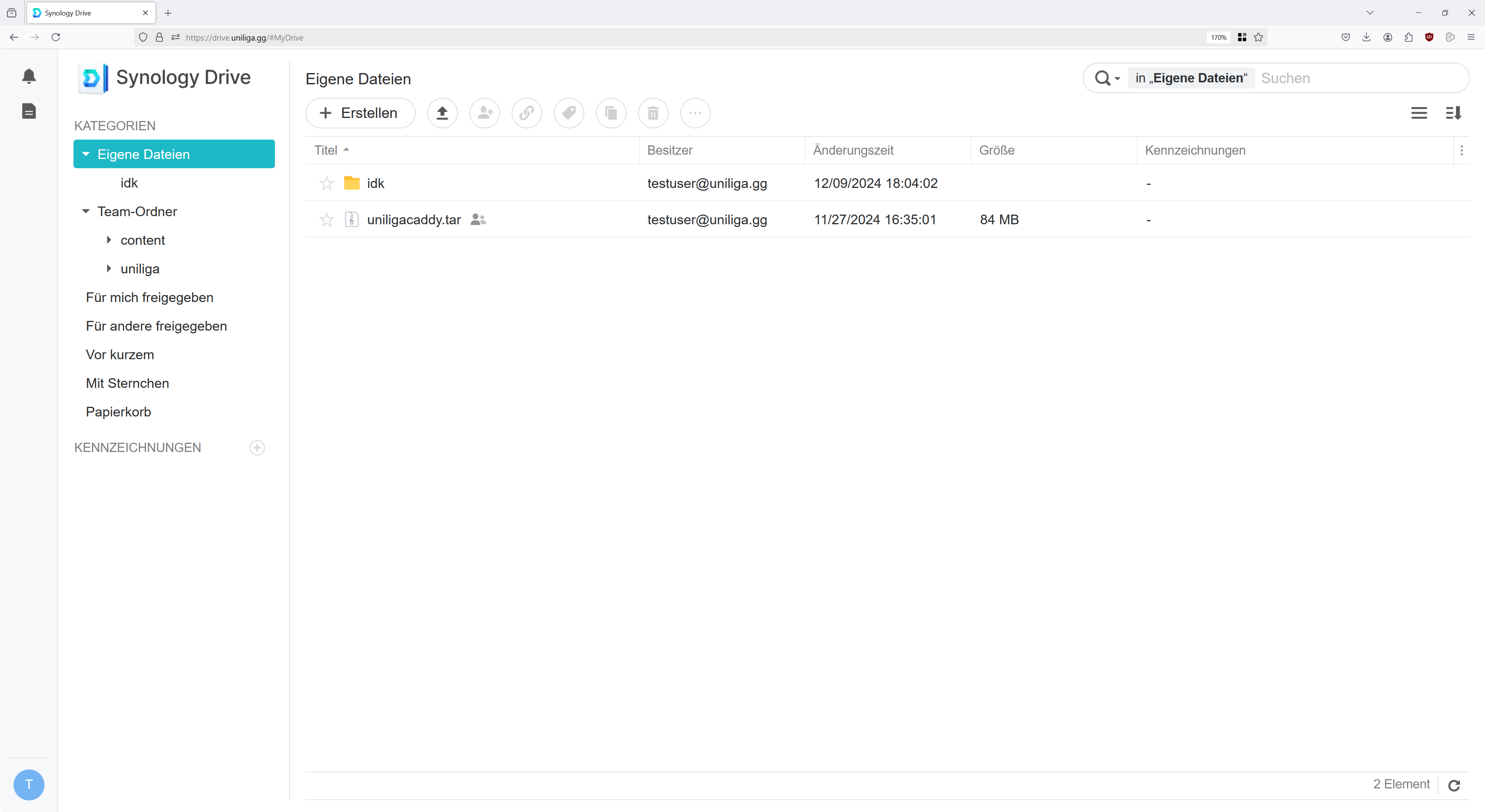Click the share with users icon
The height and width of the screenshot is (812, 1485).
tap(484, 113)
